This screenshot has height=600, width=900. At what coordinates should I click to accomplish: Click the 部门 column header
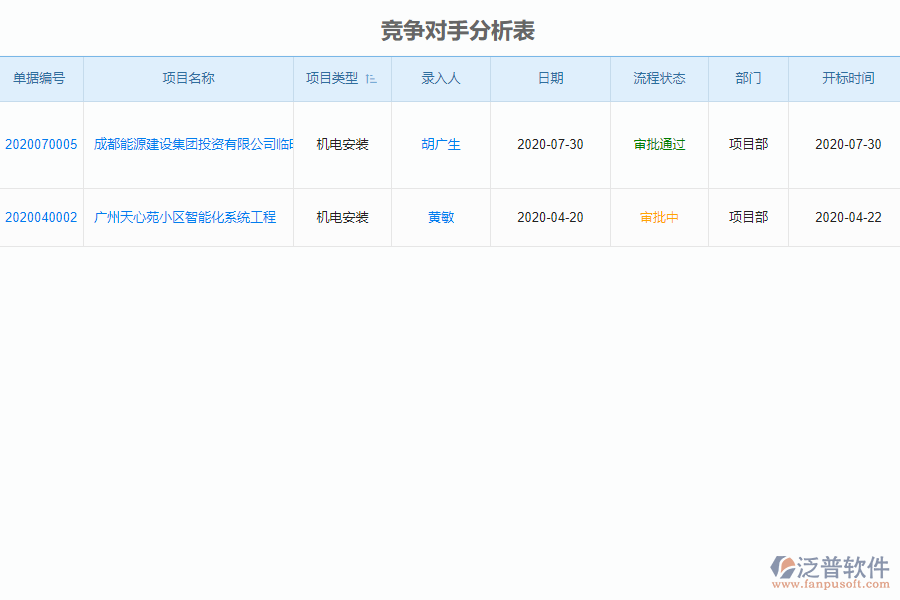click(x=748, y=78)
